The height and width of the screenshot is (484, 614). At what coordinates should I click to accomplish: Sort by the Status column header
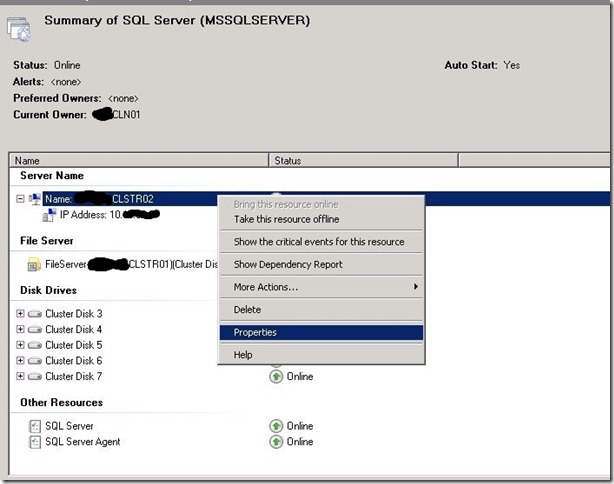363,161
